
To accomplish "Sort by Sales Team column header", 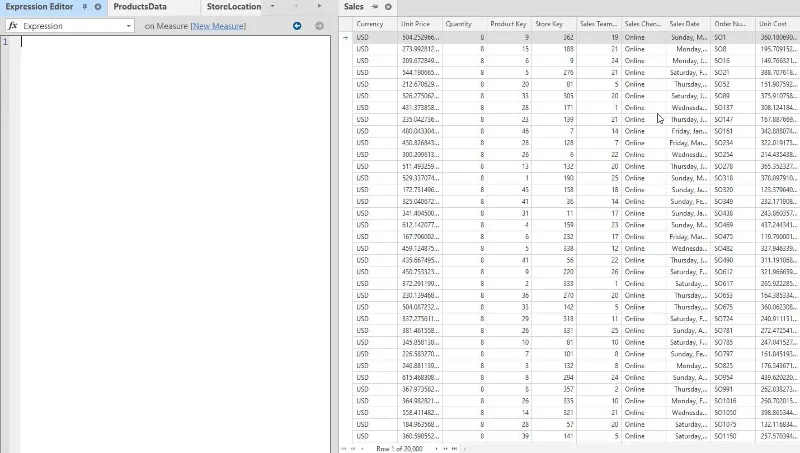I will (598, 24).
